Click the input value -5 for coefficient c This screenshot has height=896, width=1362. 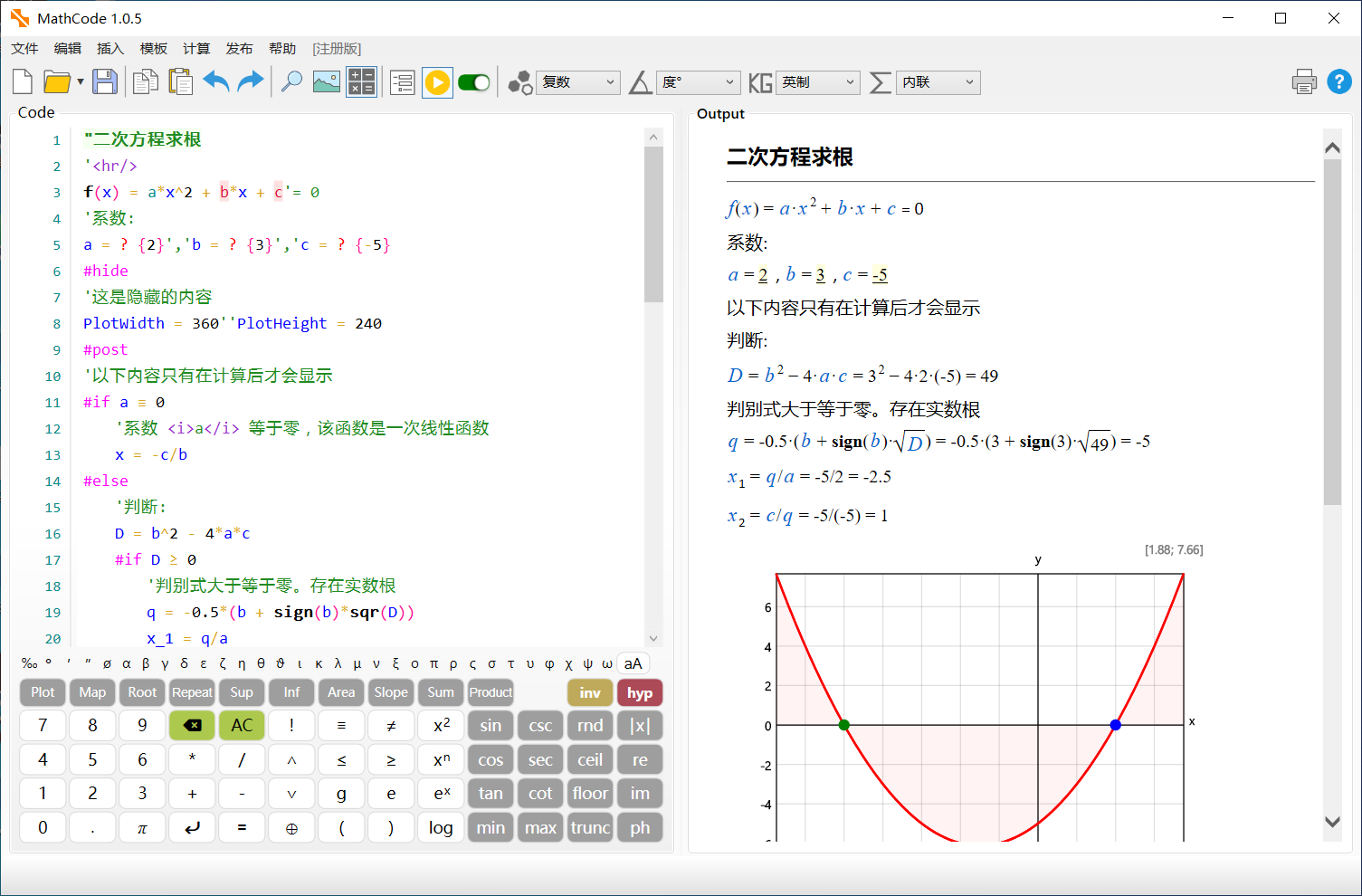click(880, 275)
